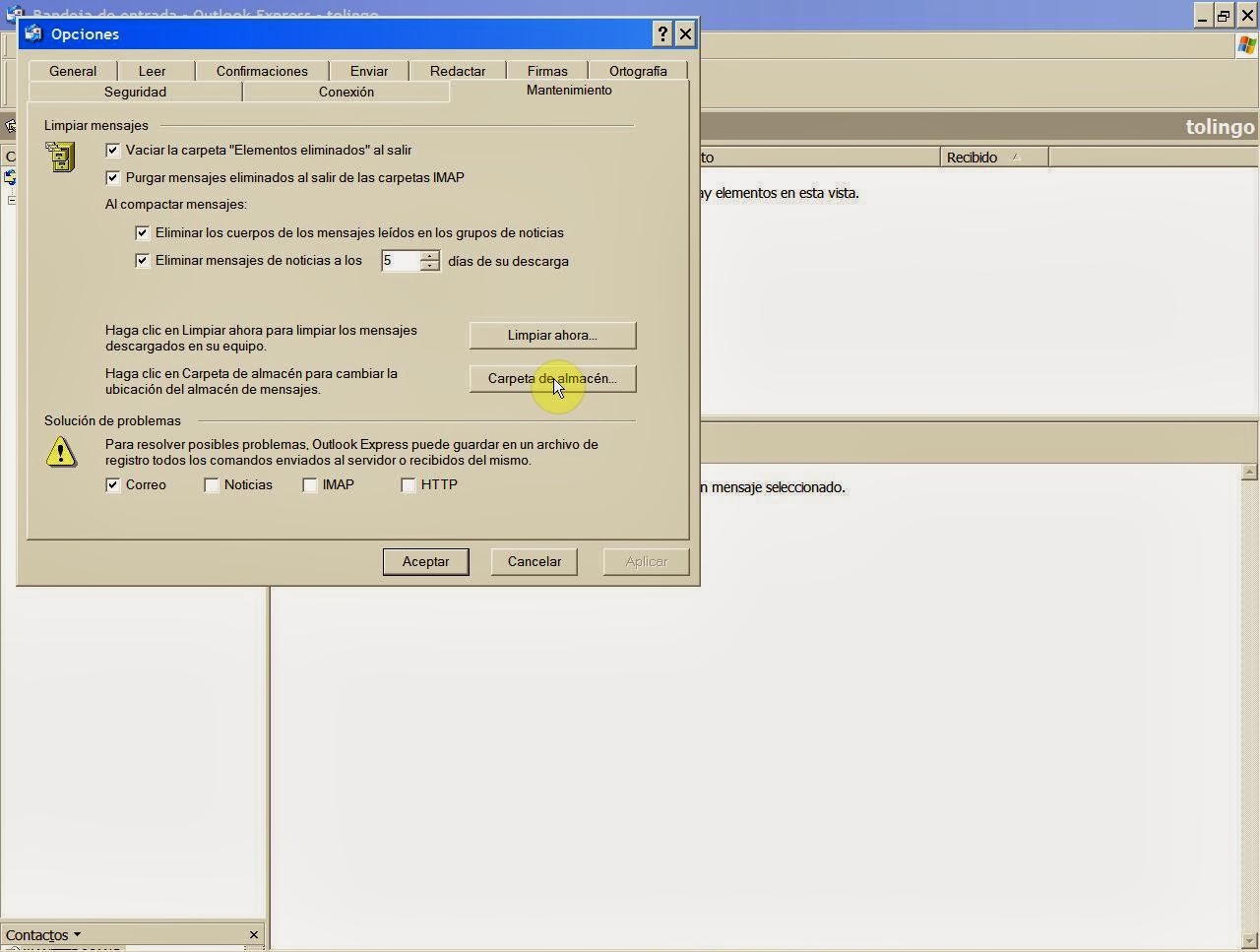Click the days number field showing 5

[401, 261]
